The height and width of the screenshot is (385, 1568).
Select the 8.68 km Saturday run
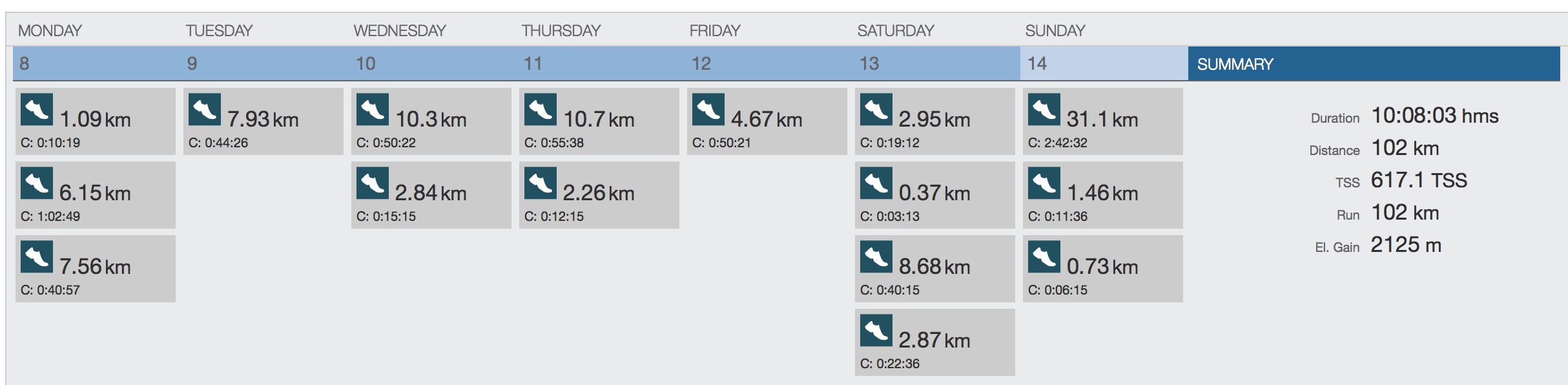click(x=935, y=269)
